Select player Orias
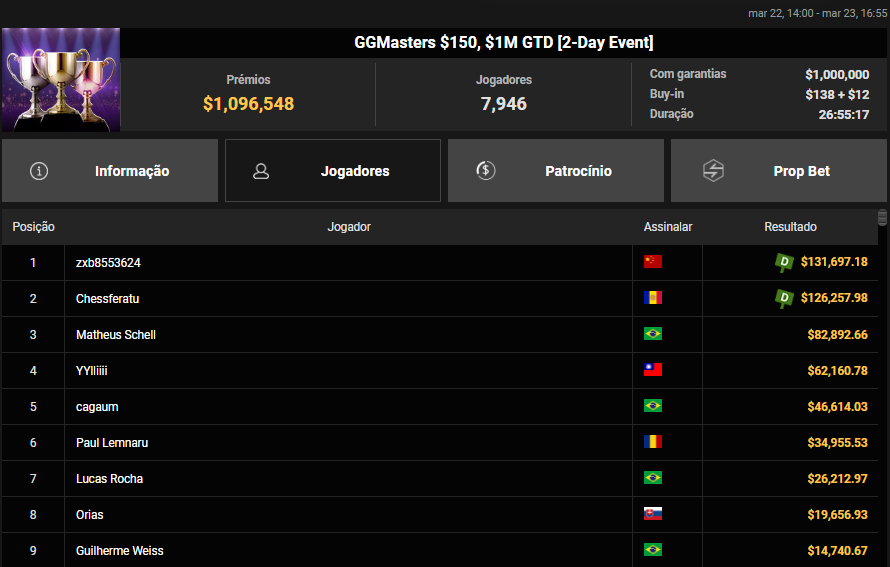Screen dimensions: 890x567 tap(90, 515)
